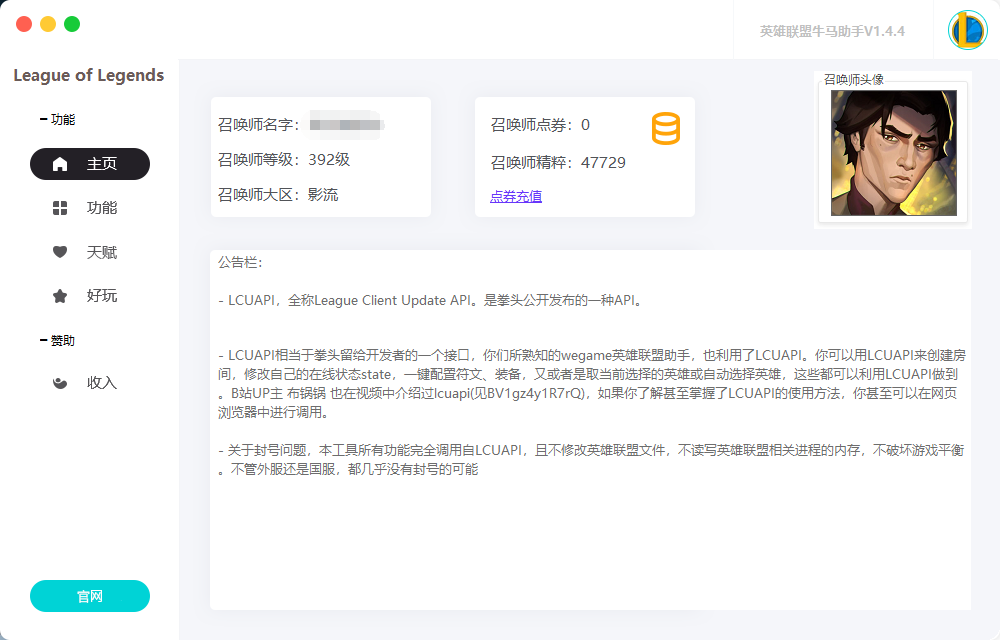1000x640 pixels.
Task: Click the heart icon next to 天赋
Action: 59,252
